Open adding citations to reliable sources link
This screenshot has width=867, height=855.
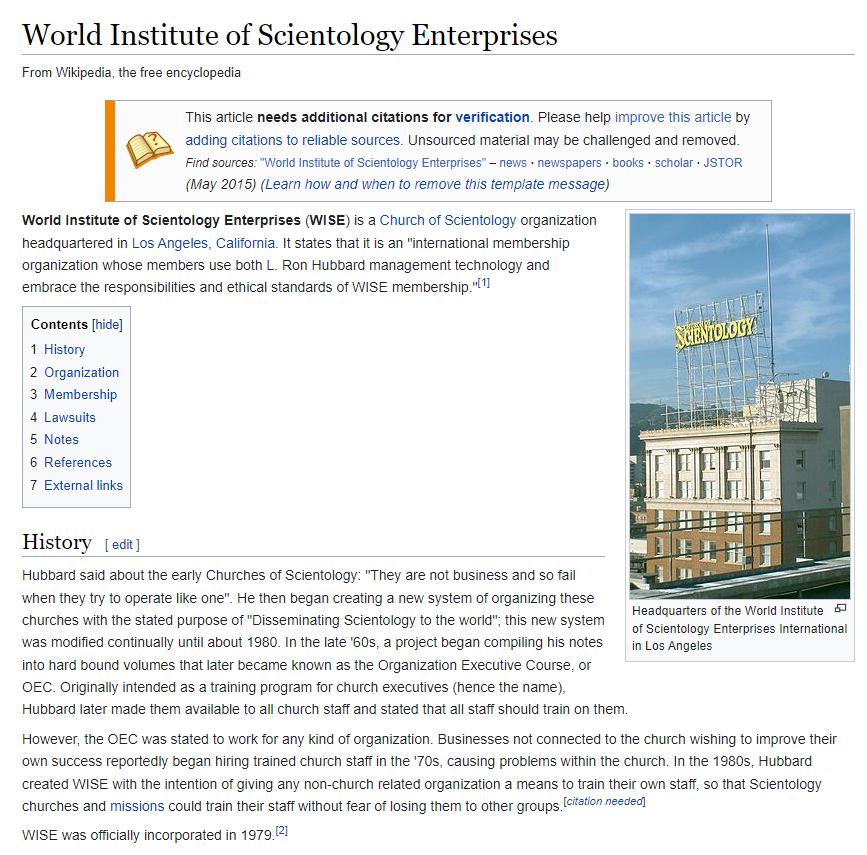[293, 140]
